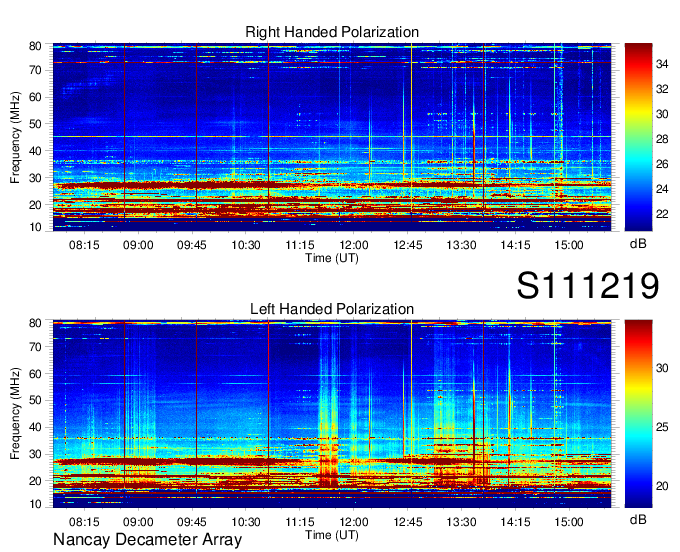Screen dimensions: 680x552
Task: Click the Right Handed Polarization title
Action: [x=332, y=32]
